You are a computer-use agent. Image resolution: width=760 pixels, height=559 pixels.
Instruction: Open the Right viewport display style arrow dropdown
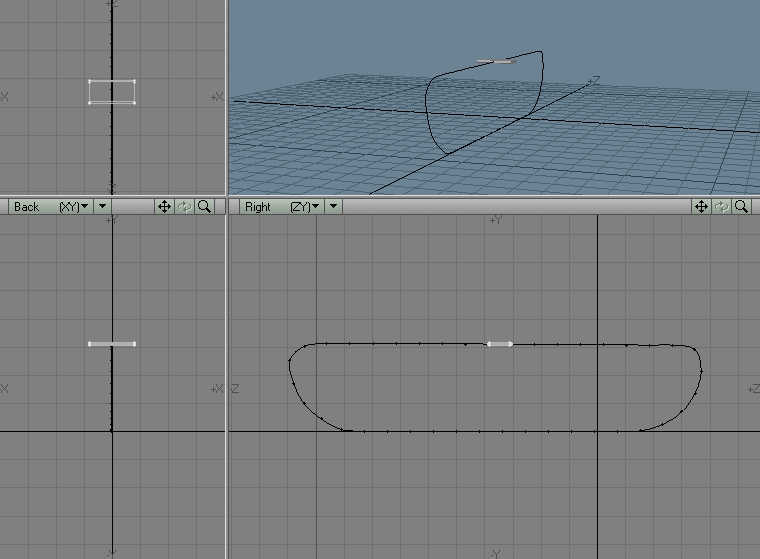pos(333,207)
